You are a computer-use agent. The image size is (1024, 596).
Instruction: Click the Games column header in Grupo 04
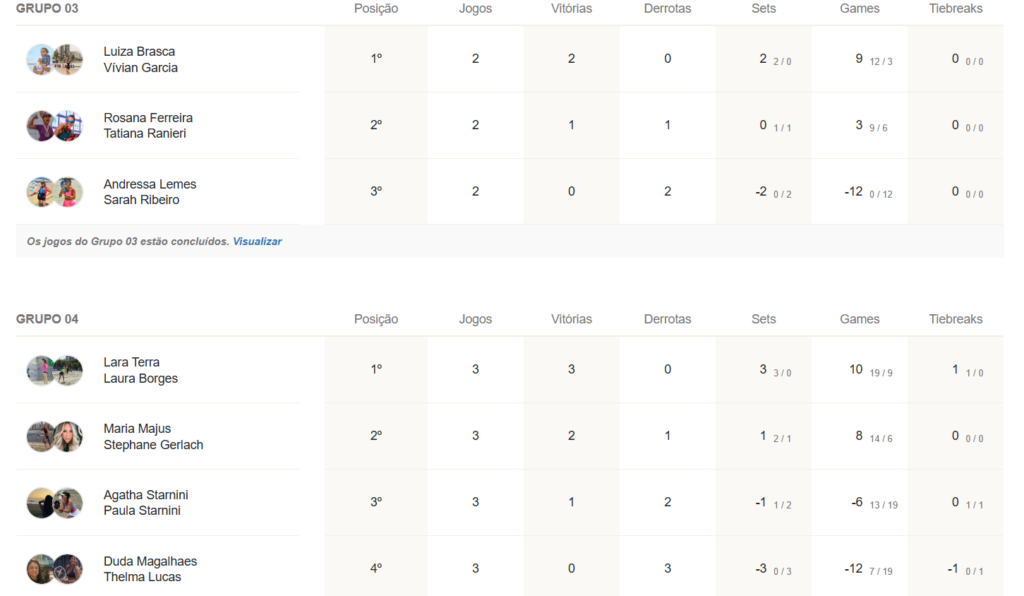[x=859, y=319]
